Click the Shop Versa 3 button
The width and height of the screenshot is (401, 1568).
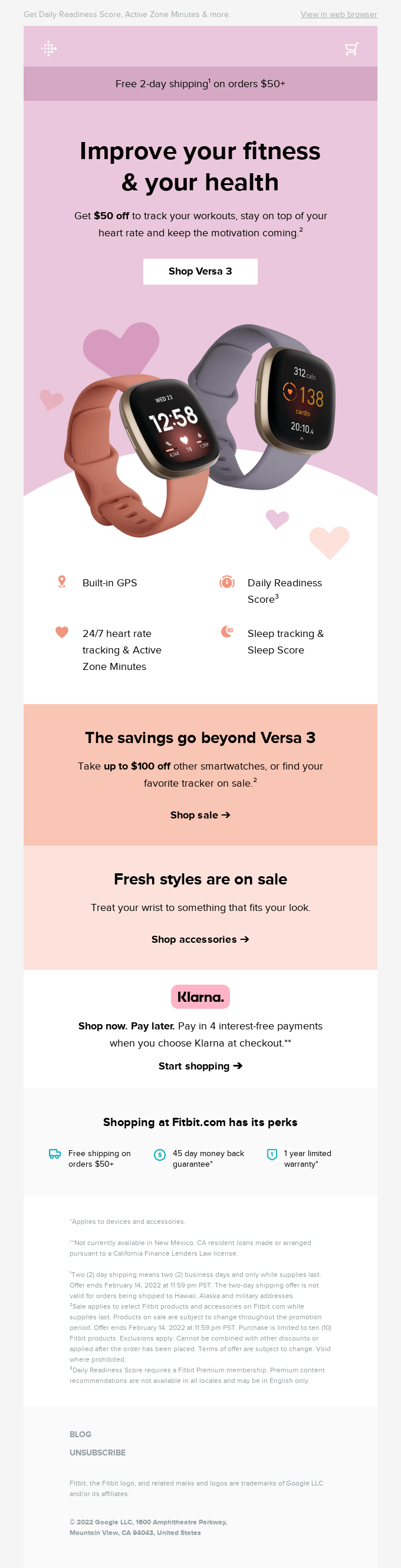coord(200,272)
